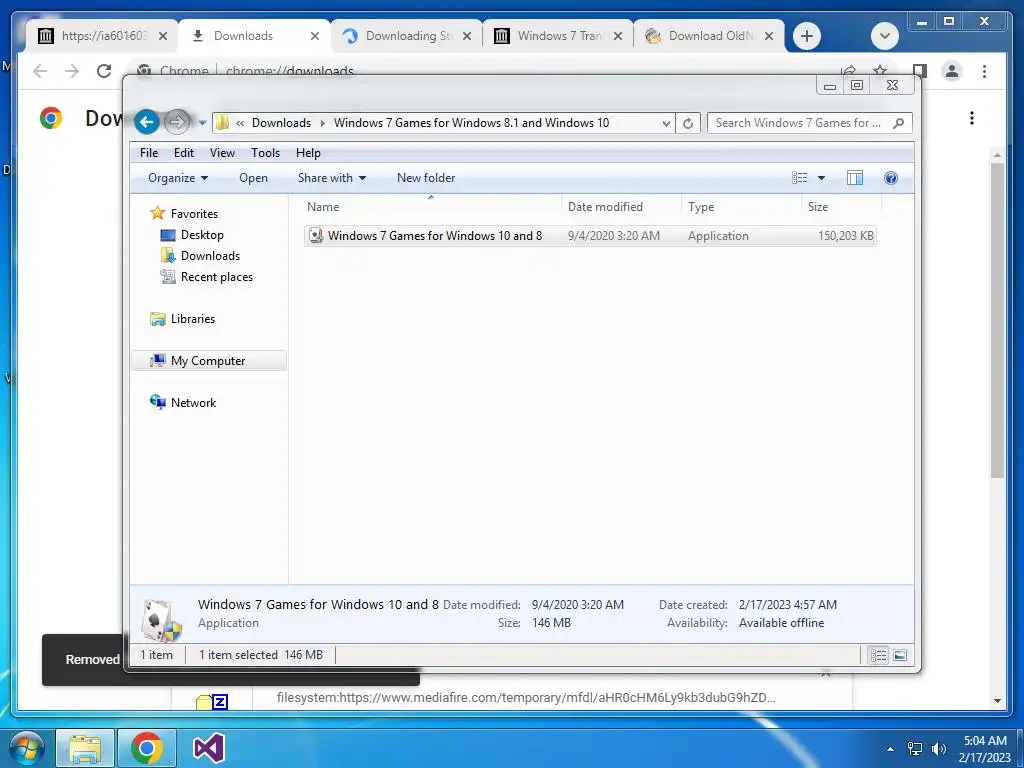Open a new Chrome tab with plus
Viewport: 1024px width, 768px height.
point(807,36)
